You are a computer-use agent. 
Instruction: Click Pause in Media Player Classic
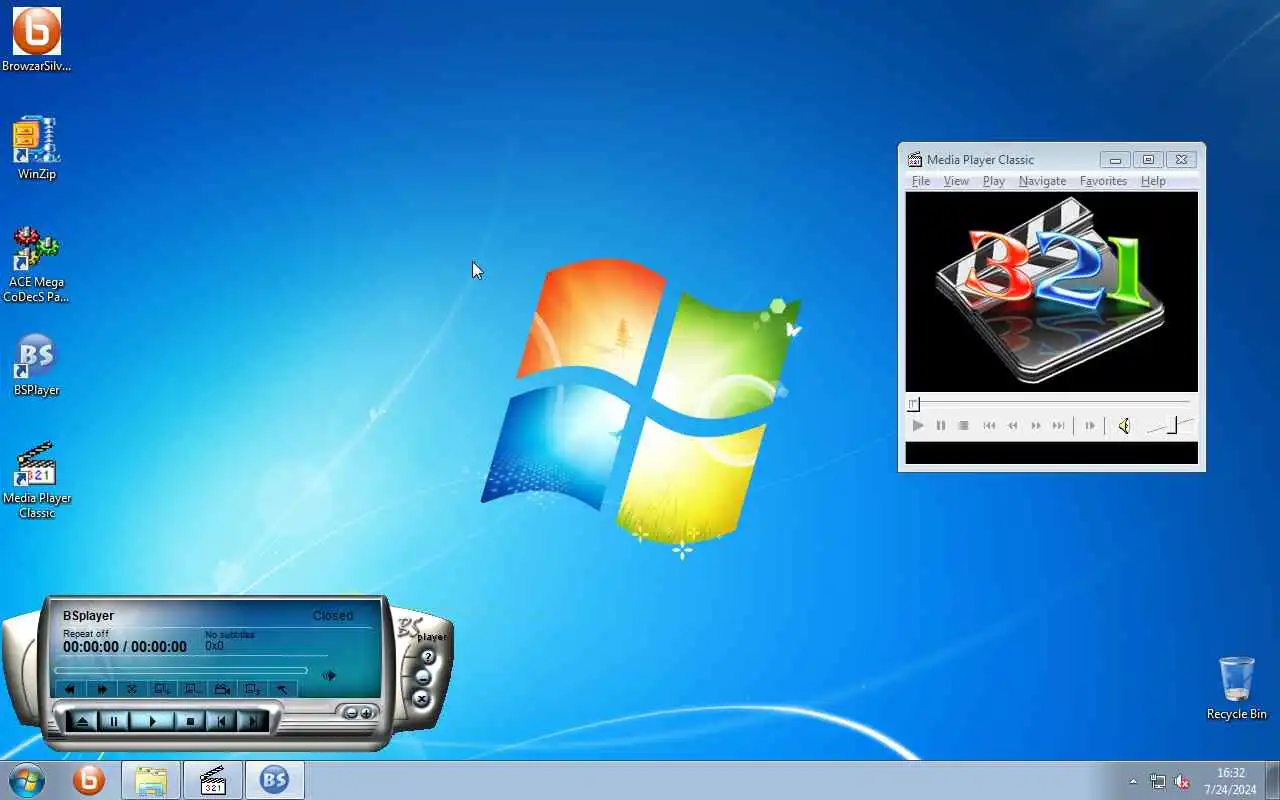pos(941,426)
